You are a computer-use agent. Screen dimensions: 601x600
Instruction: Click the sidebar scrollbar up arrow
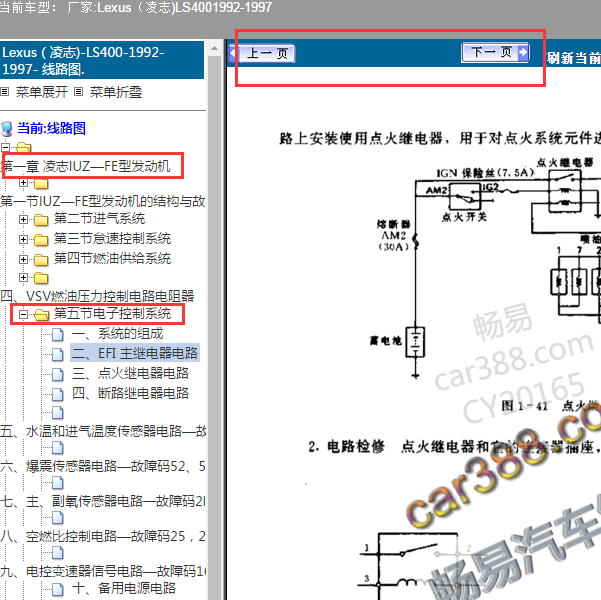215,48
